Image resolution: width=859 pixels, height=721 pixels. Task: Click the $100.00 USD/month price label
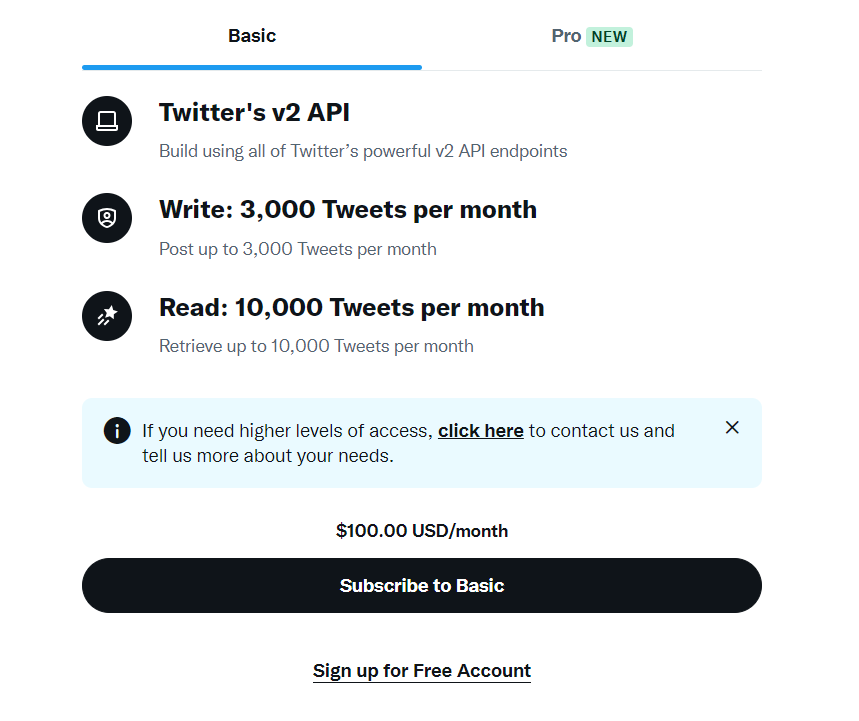pyautogui.click(x=421, y=531)
